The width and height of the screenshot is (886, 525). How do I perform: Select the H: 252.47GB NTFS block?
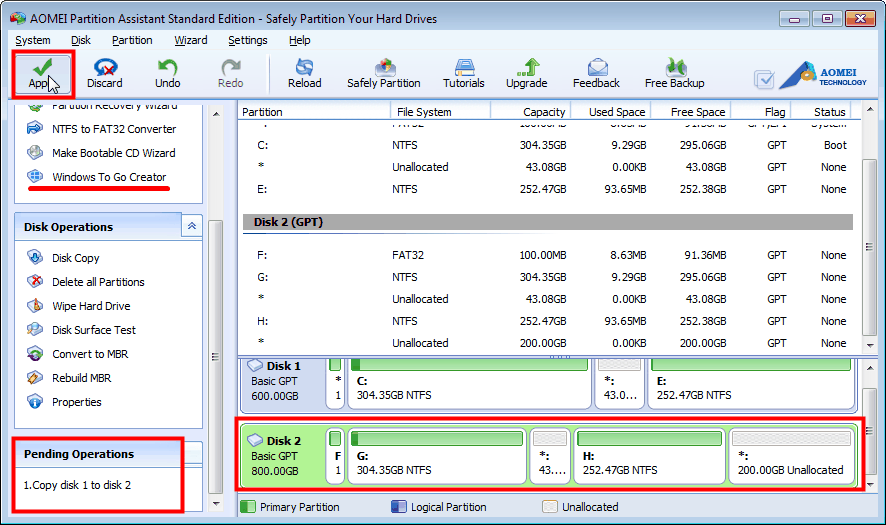(x=649, y=456)
